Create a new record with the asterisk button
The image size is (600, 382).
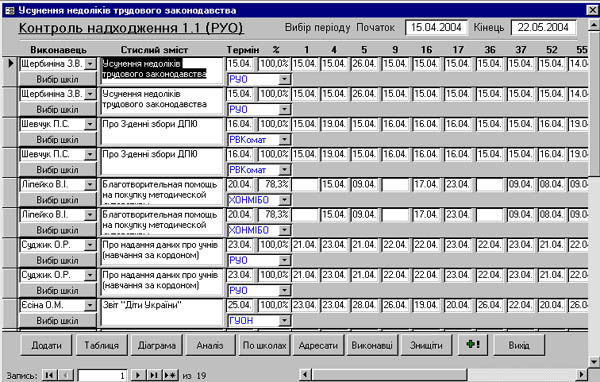click(x=170, y=375)
